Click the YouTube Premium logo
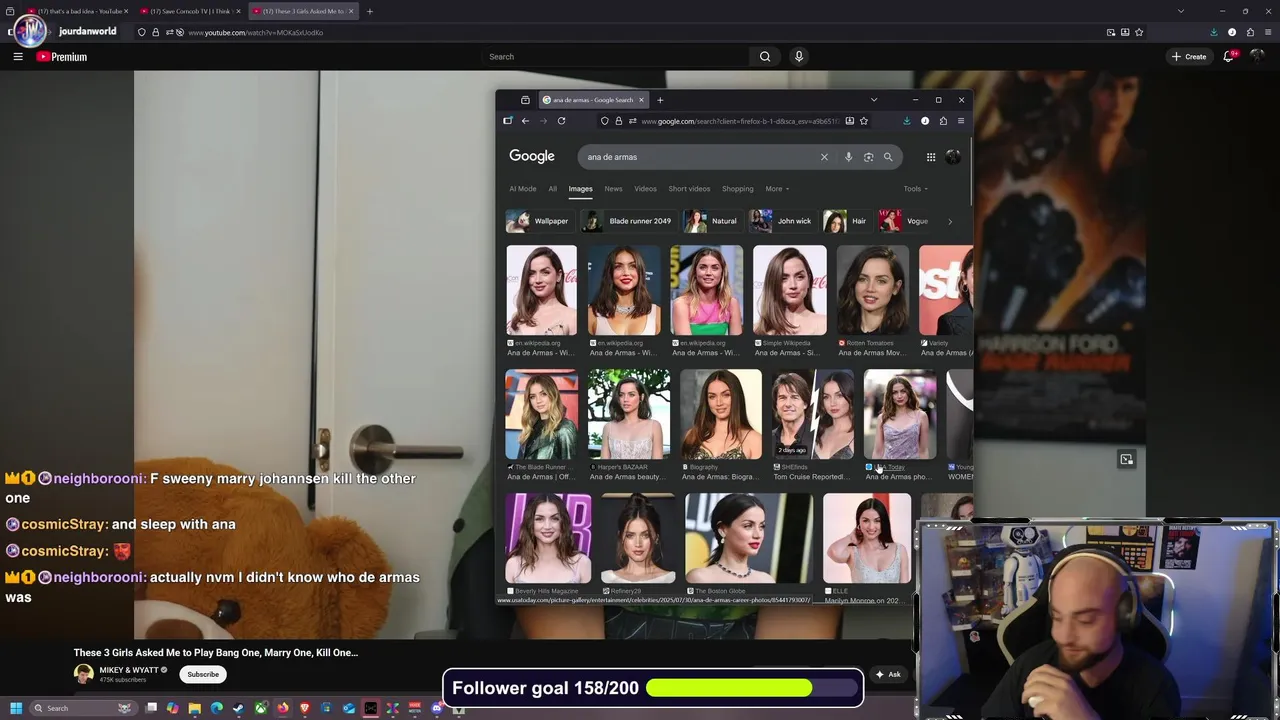This screenshot has height=720, width=1280. click(62, 57)
